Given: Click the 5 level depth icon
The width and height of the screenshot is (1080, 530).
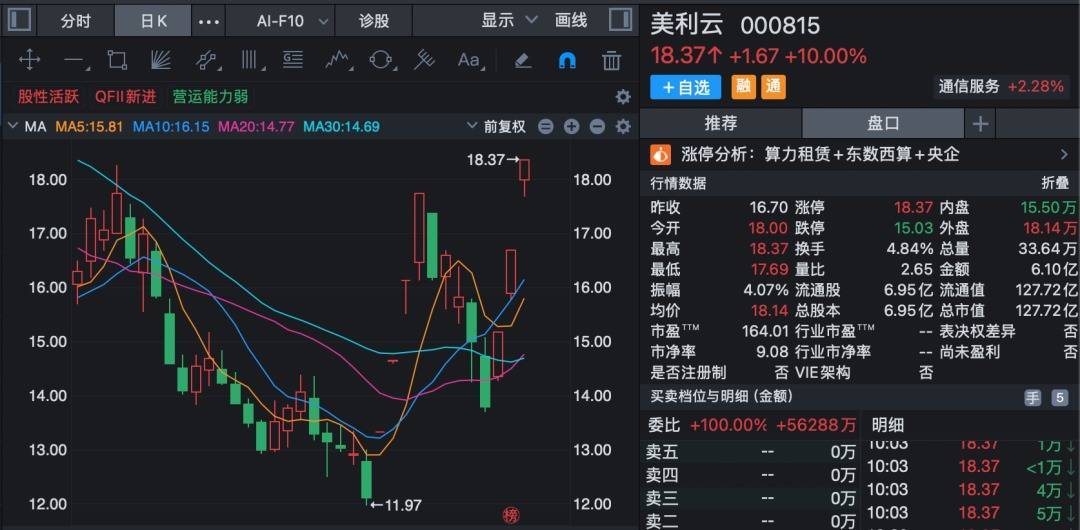Looking at the screenshot, I should click(x=1059, y=398).
